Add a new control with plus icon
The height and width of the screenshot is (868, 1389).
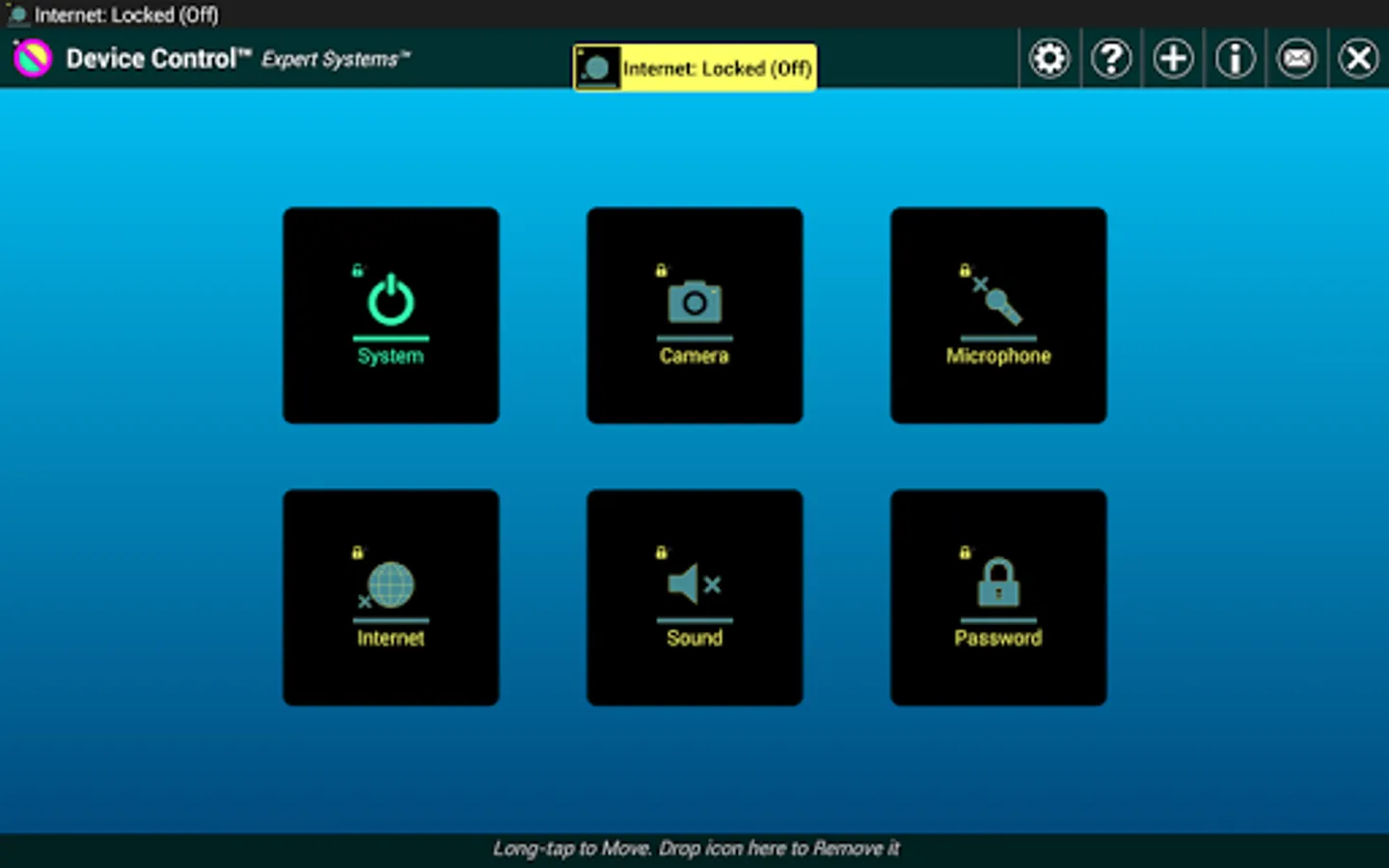click(x=1173, y=59)
